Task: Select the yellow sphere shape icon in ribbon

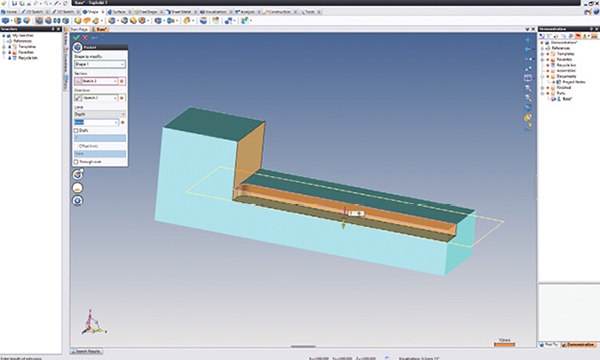Action: 78,20
